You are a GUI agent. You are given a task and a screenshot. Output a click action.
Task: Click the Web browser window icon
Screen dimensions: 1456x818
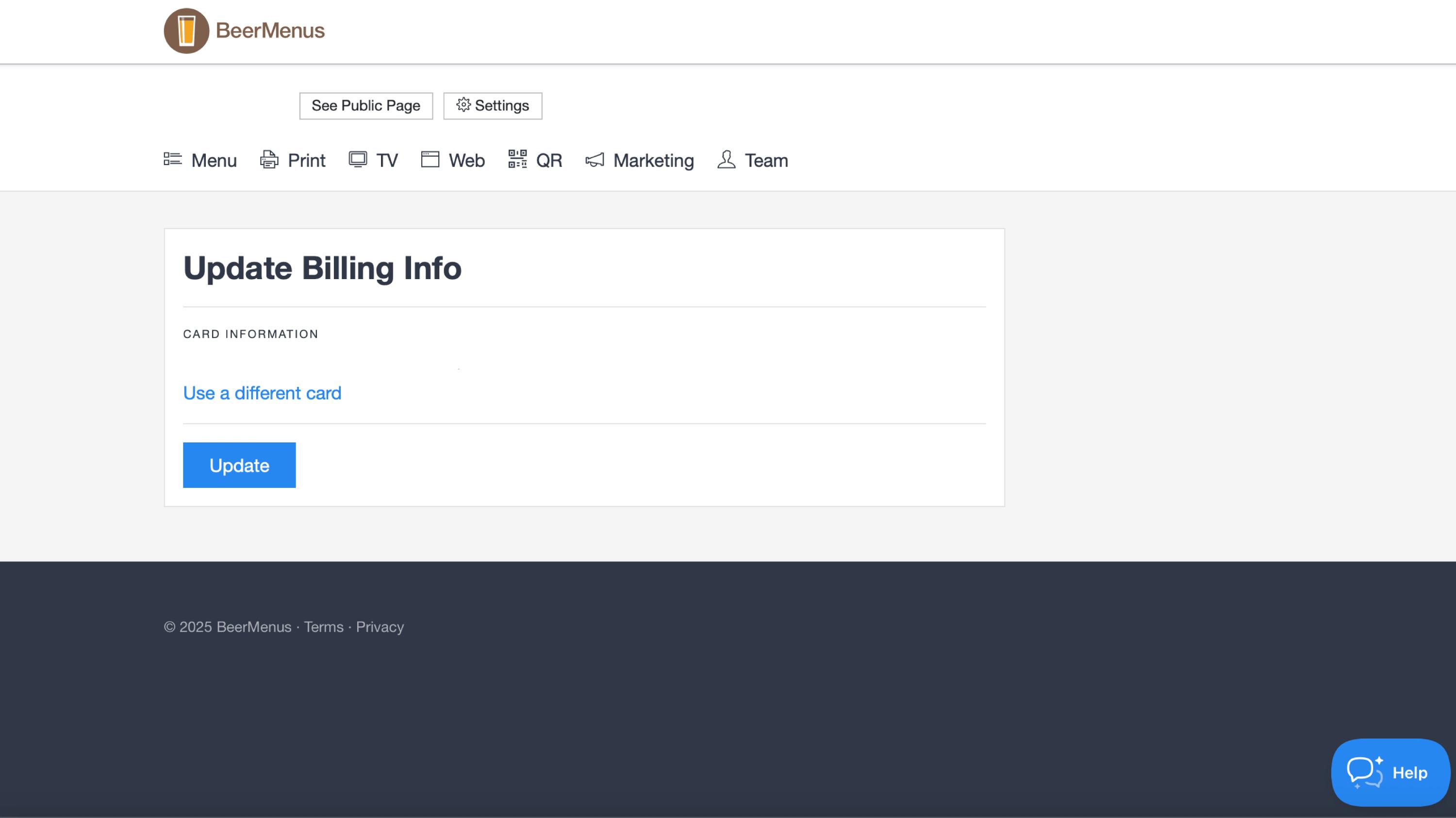pos(430,159)
